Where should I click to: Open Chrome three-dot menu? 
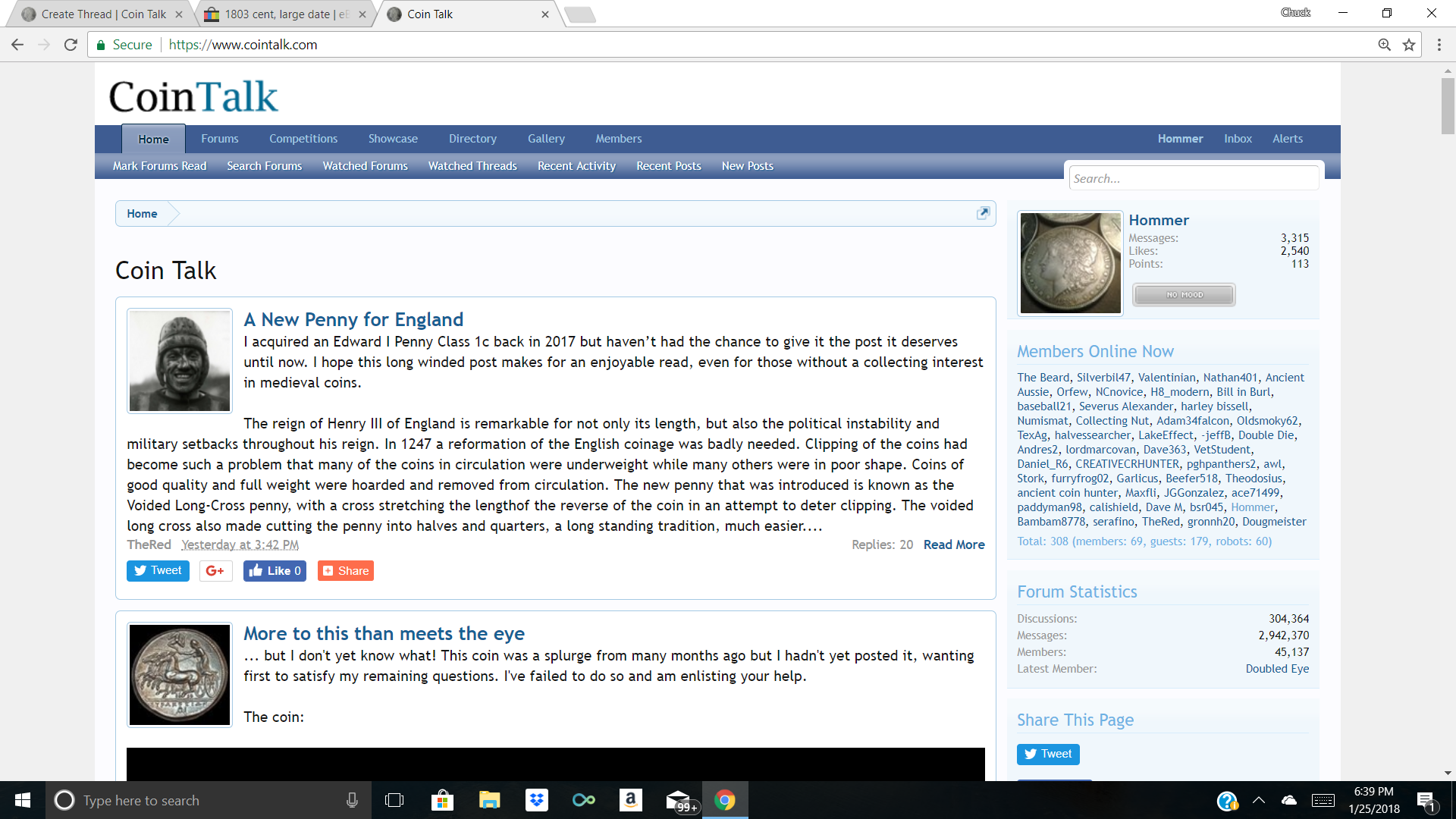click(1439, 45)
